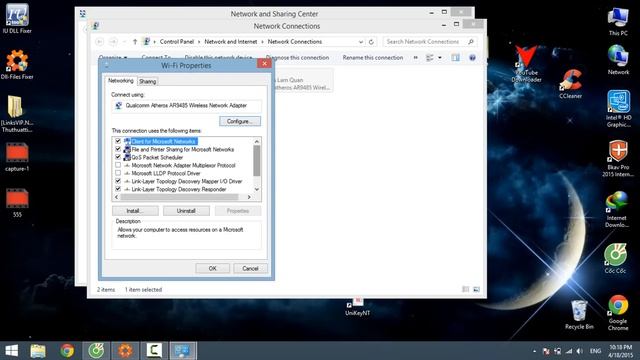Refresh the Network Connections address bar
The height and width of the screenshot is (360, 640).
[371, 42]
